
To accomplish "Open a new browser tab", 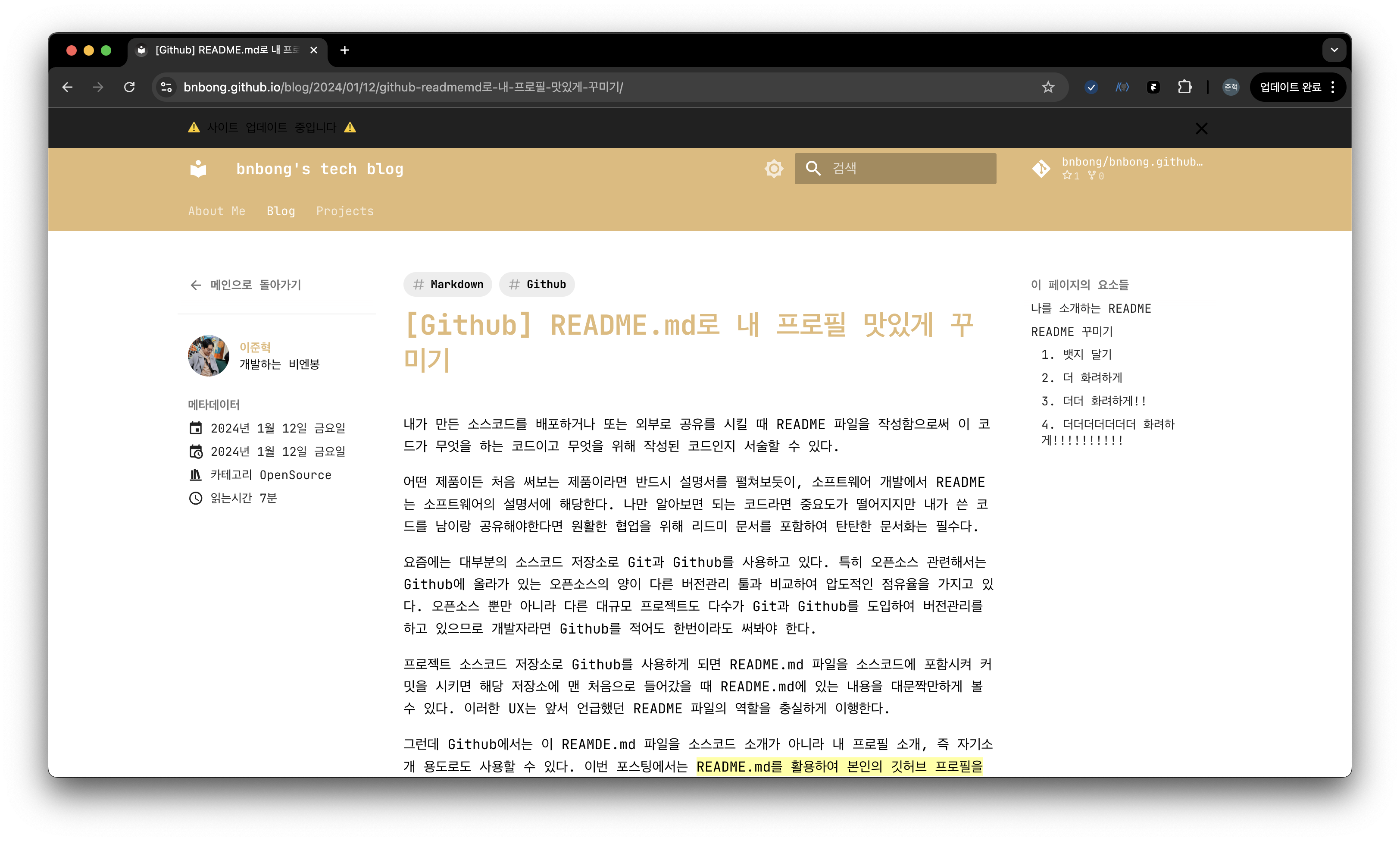I will (x=344, y=50).
